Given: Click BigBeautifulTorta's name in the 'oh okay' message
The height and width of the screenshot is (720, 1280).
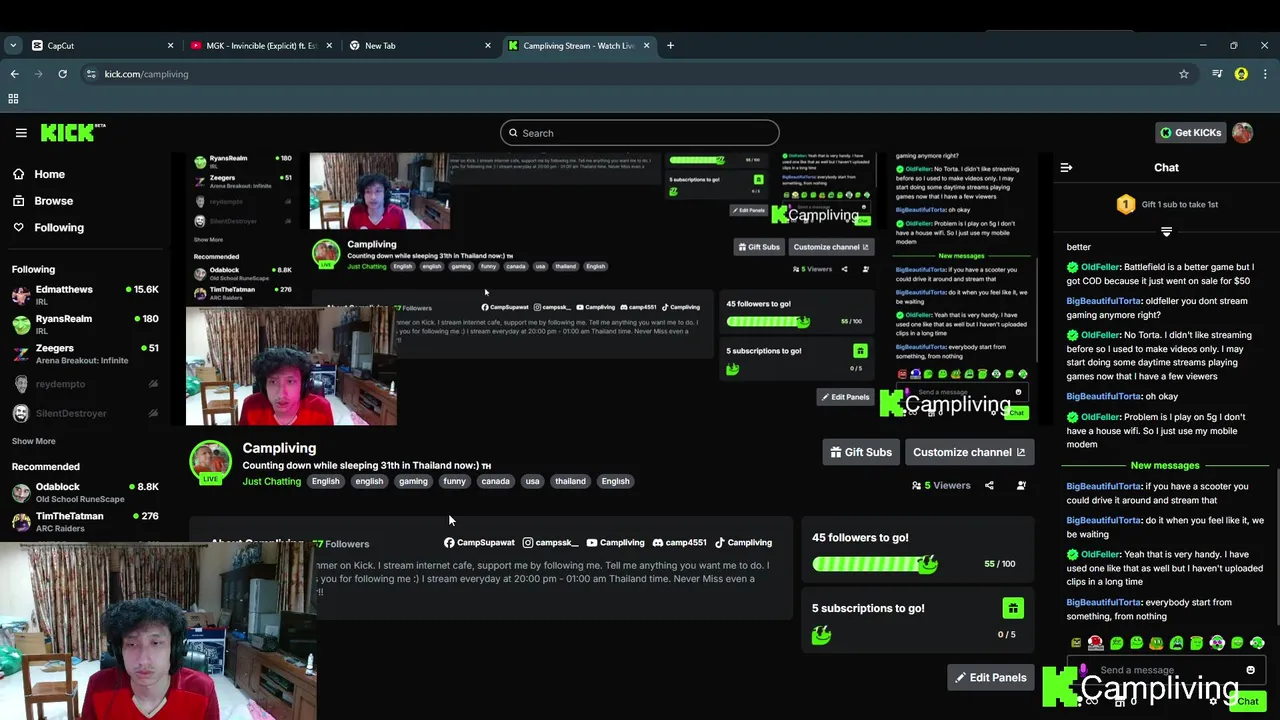Looking at the screenshot, I should click(x=1104, y=397).
